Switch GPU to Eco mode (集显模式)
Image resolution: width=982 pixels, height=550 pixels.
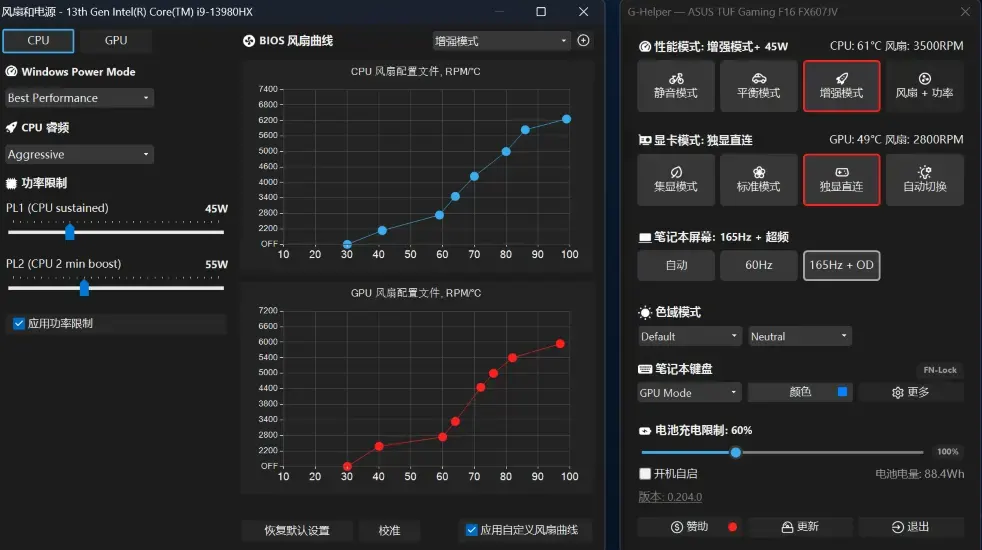(x=676, y=180)
